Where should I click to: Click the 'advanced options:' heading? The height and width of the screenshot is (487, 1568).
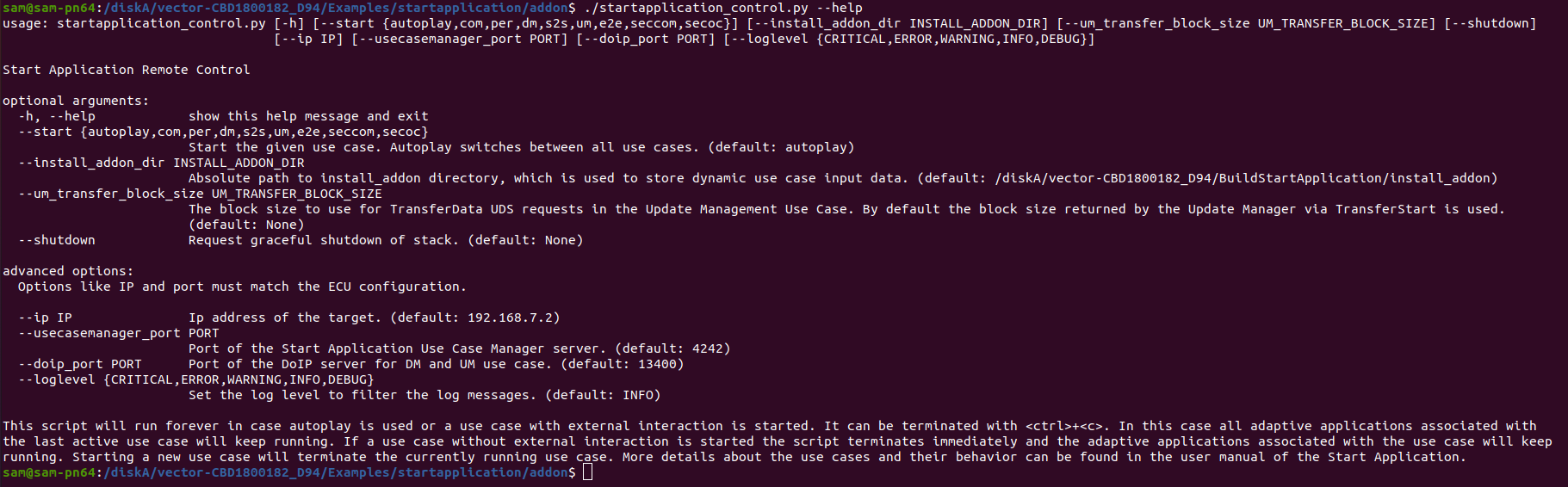(68, 271)
